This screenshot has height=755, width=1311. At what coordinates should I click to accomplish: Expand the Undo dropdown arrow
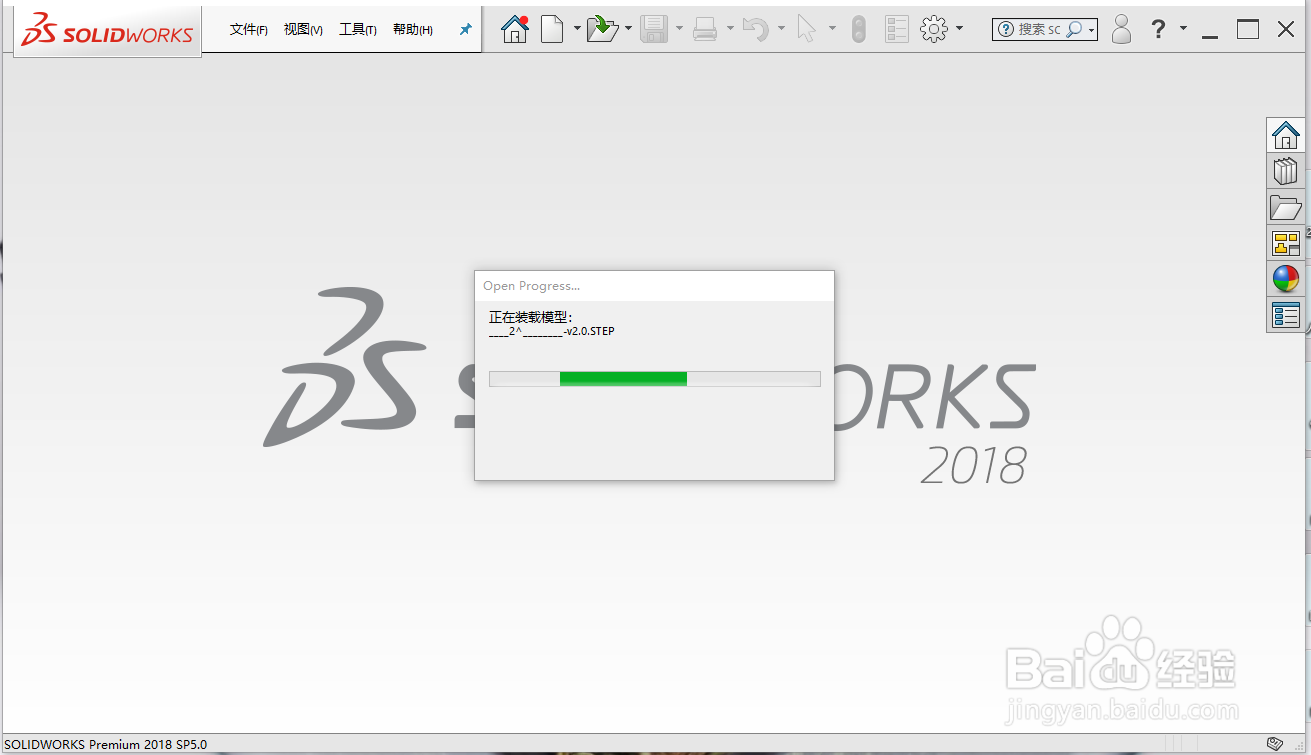point(781,28)
